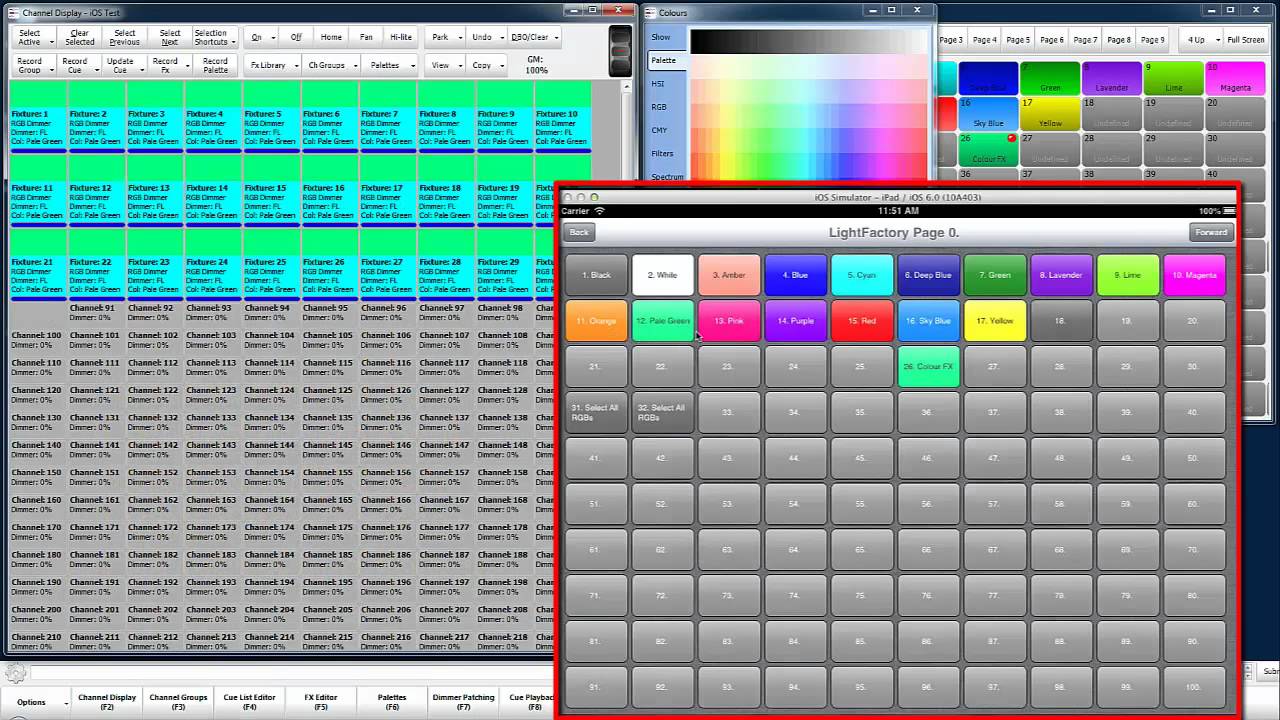1280x720 pixels.
Task: Open the Record Fx dropdown
Action: [167, 65]
